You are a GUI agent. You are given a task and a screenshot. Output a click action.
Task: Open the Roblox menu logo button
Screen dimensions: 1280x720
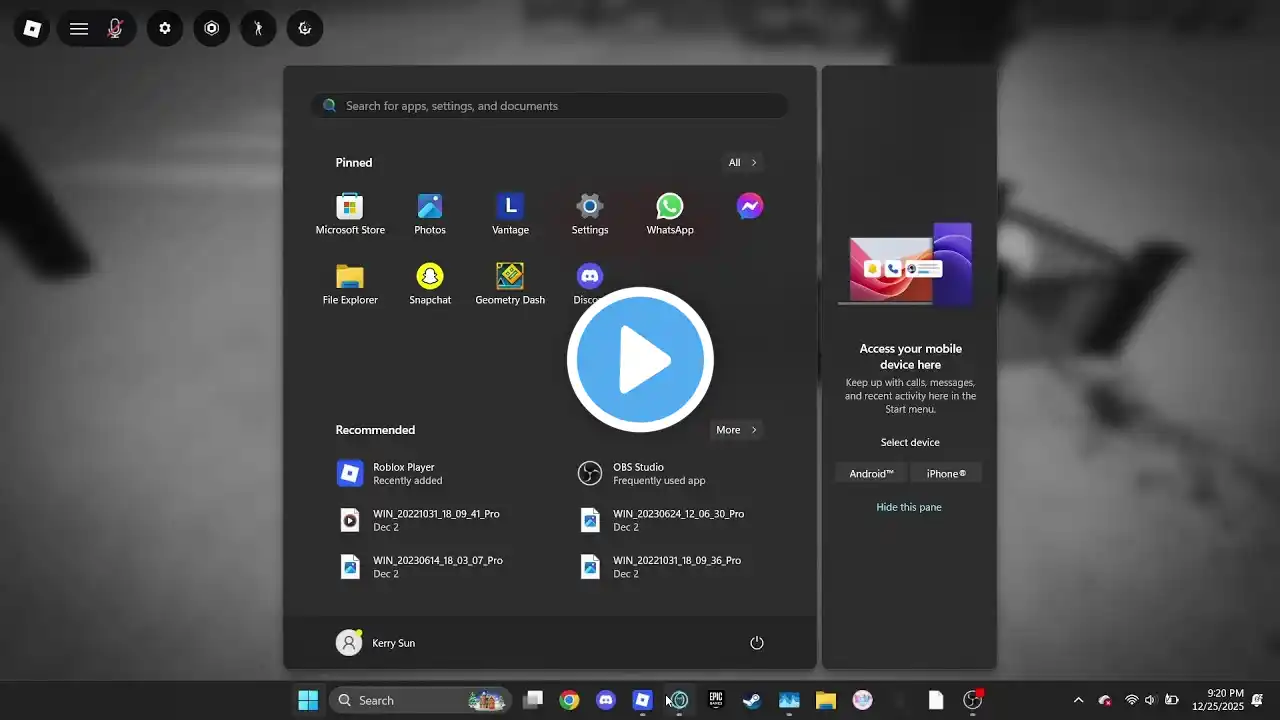pos(32,29)
